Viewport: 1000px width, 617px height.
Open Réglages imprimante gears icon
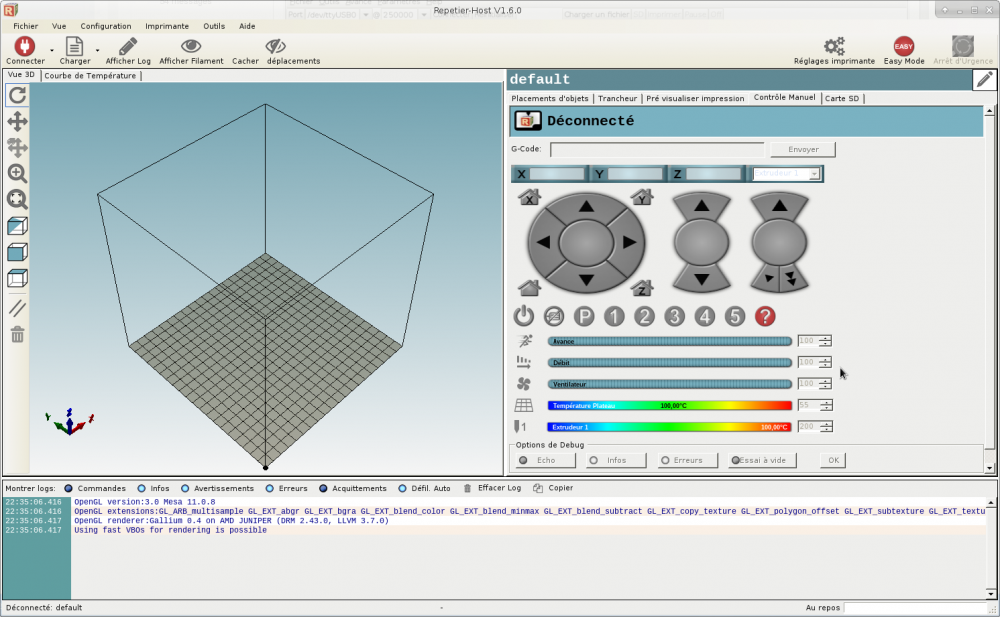[834, 46]
